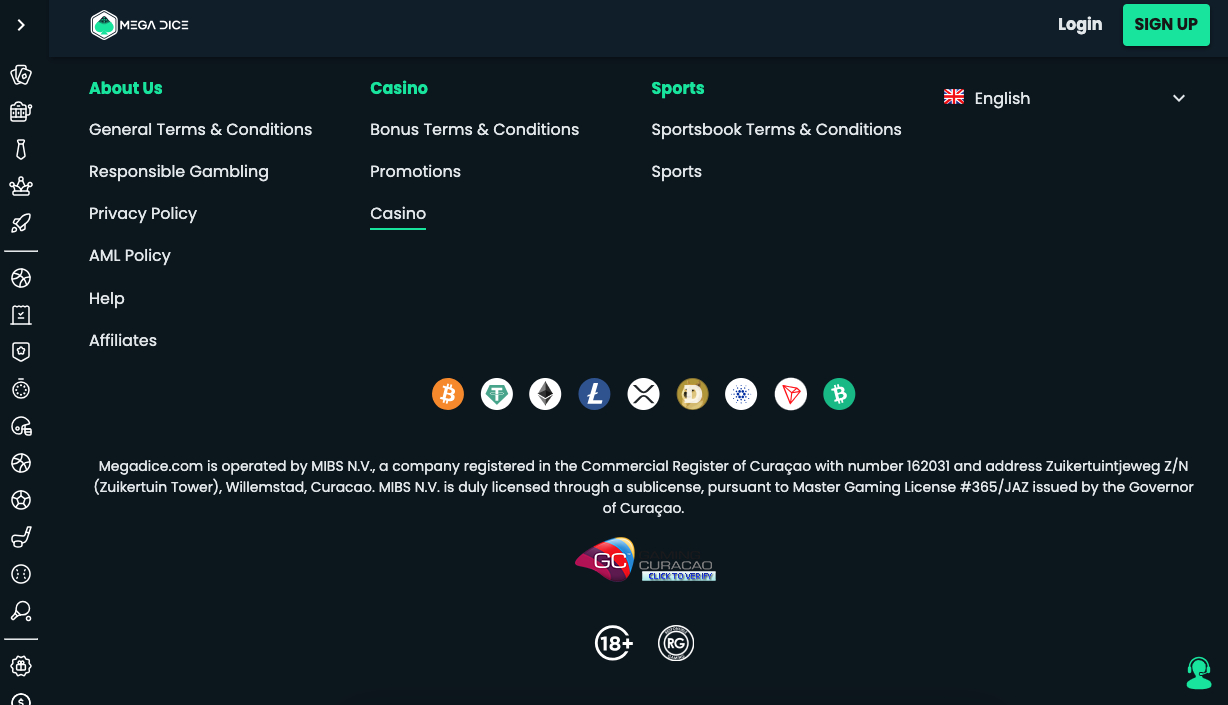
Task: Click the Ethereum coin icon
Action: (546, 394)
